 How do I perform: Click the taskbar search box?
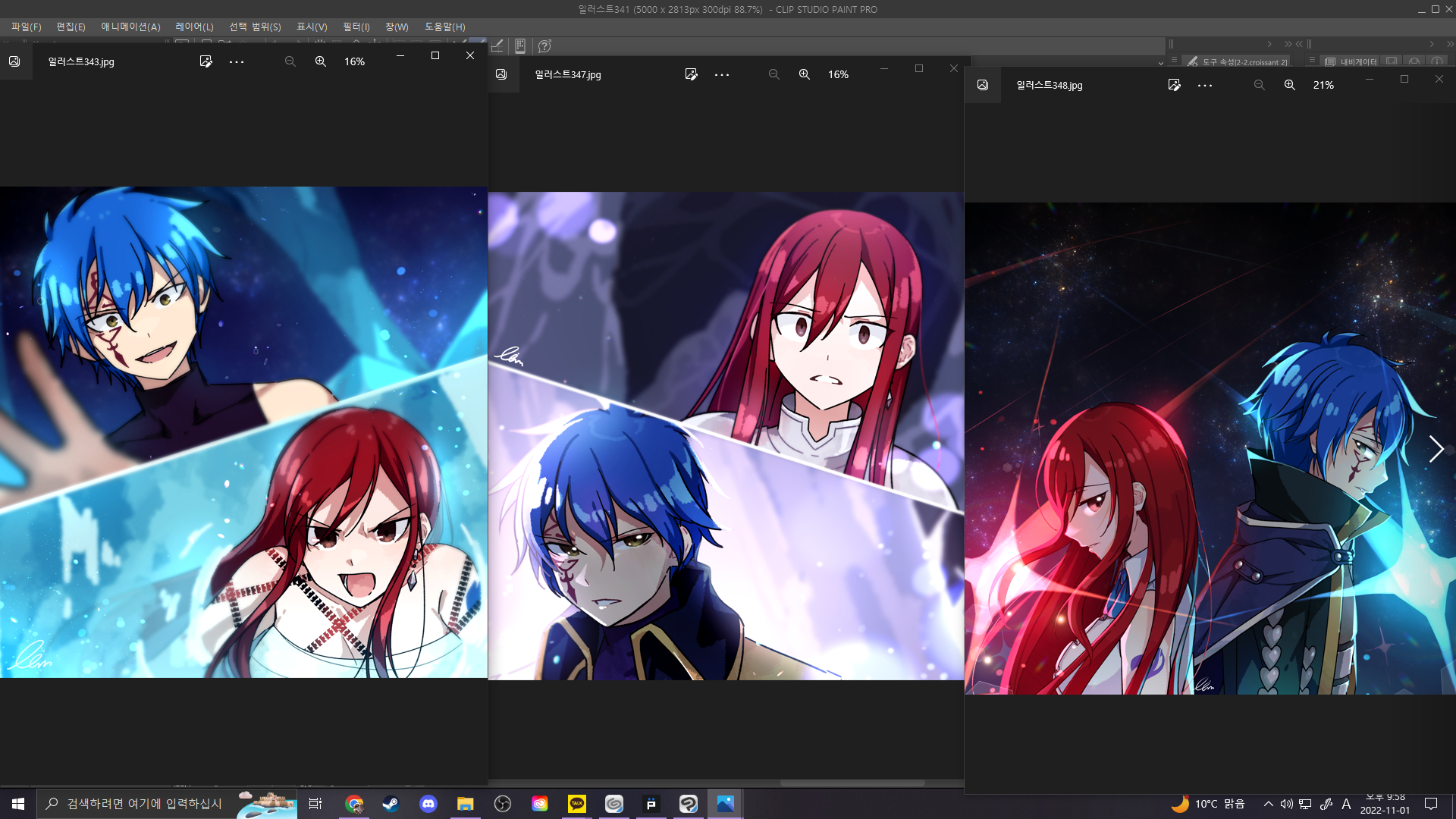[x=167, y=804]
